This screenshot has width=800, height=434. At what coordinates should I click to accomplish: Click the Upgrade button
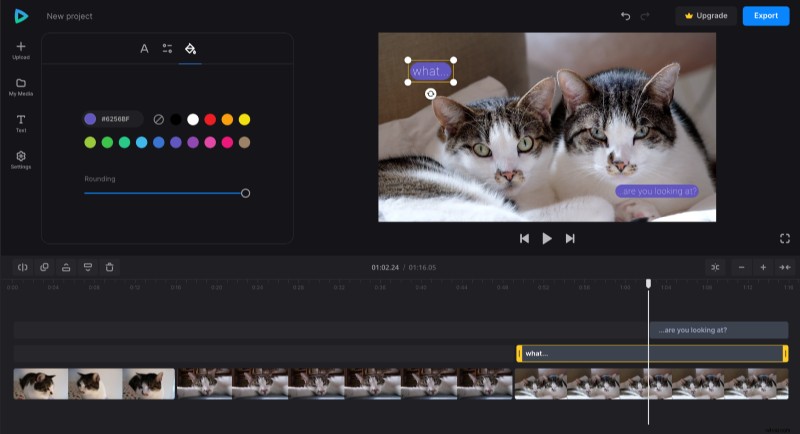[706, 16]
